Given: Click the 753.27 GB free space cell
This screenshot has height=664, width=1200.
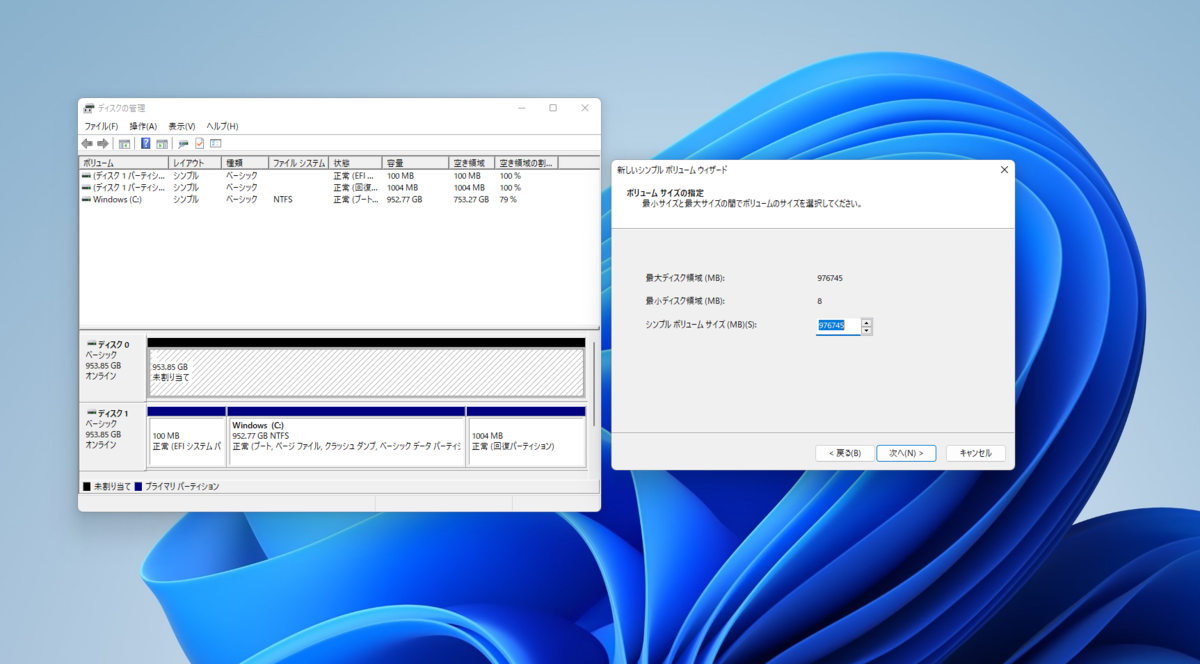Looking at the screenshot, I should pyautogui.click(x=471, y=199).
